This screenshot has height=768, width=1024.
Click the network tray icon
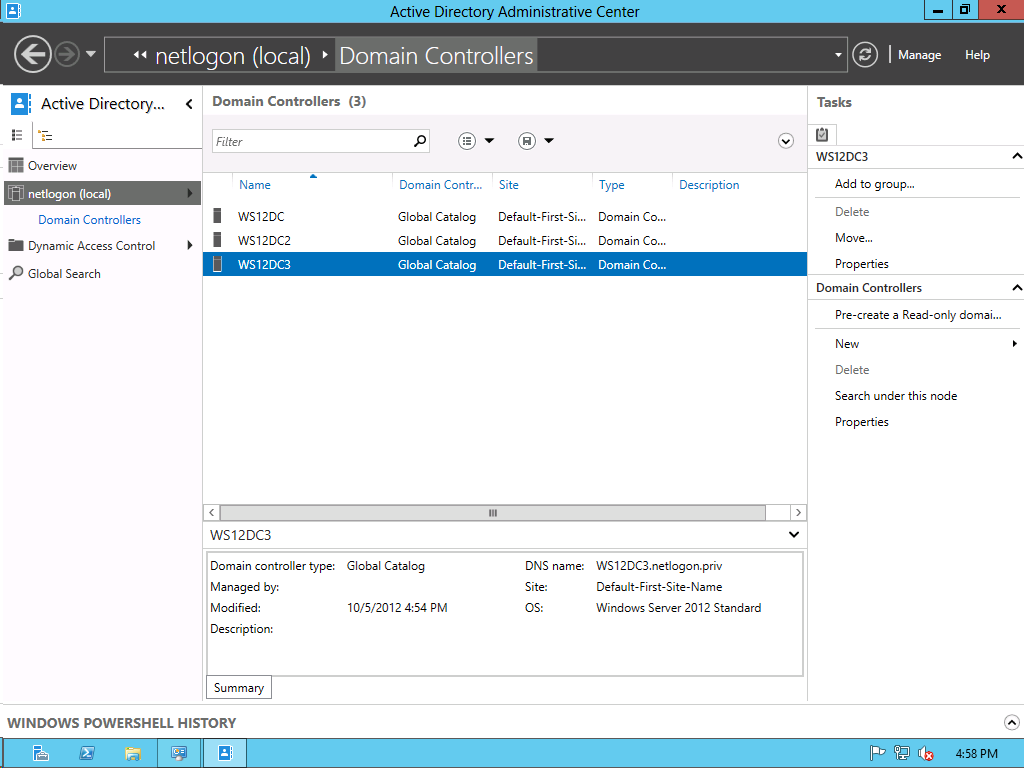[x=901, y=753]
